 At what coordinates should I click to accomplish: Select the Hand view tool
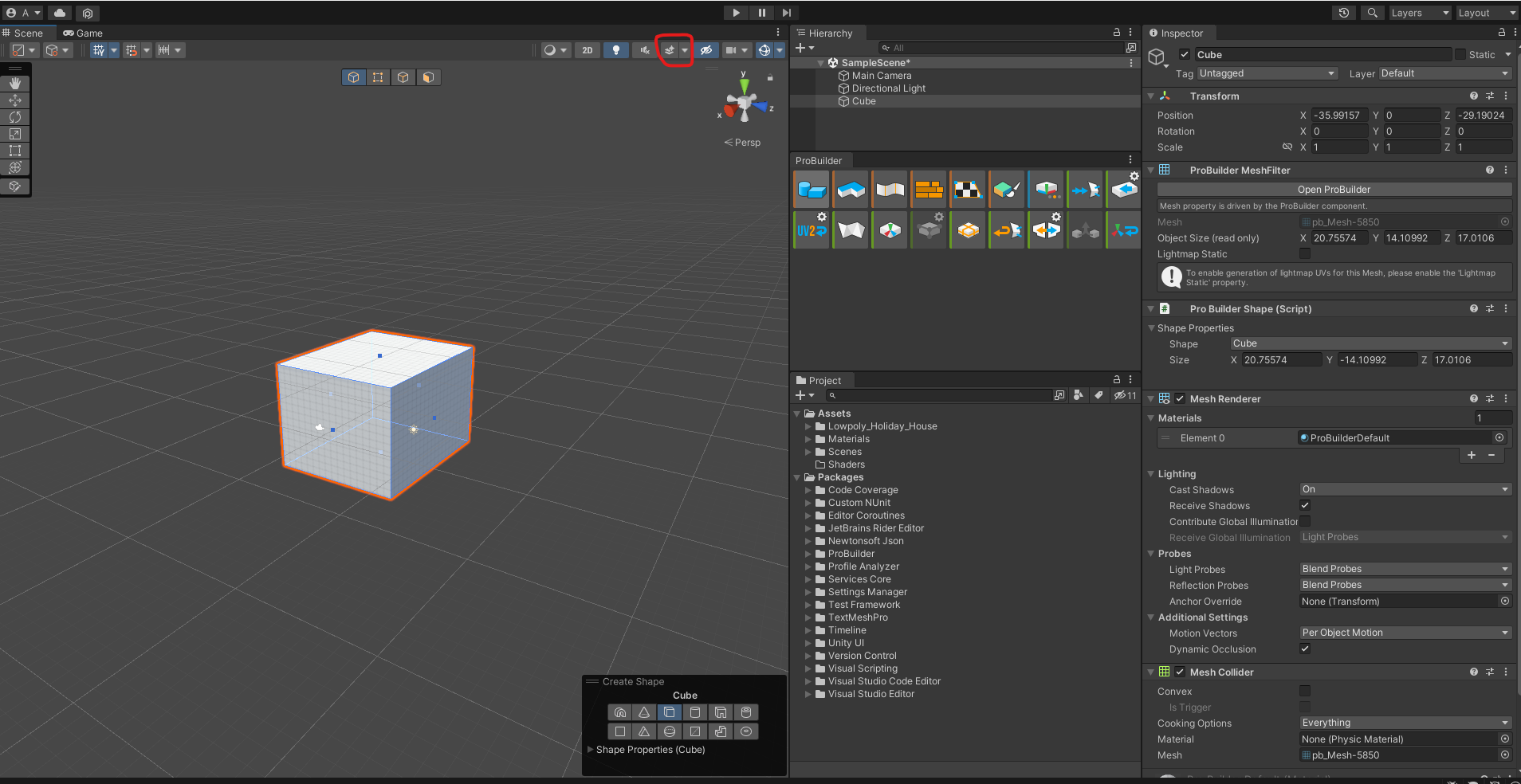pyautogui.click(x=15, y=84)
